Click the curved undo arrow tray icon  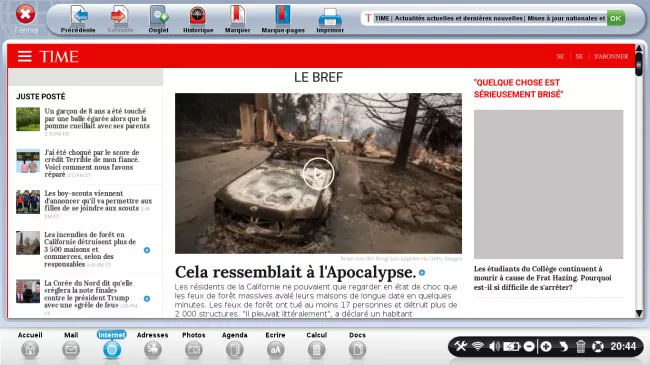coord(563,346)
